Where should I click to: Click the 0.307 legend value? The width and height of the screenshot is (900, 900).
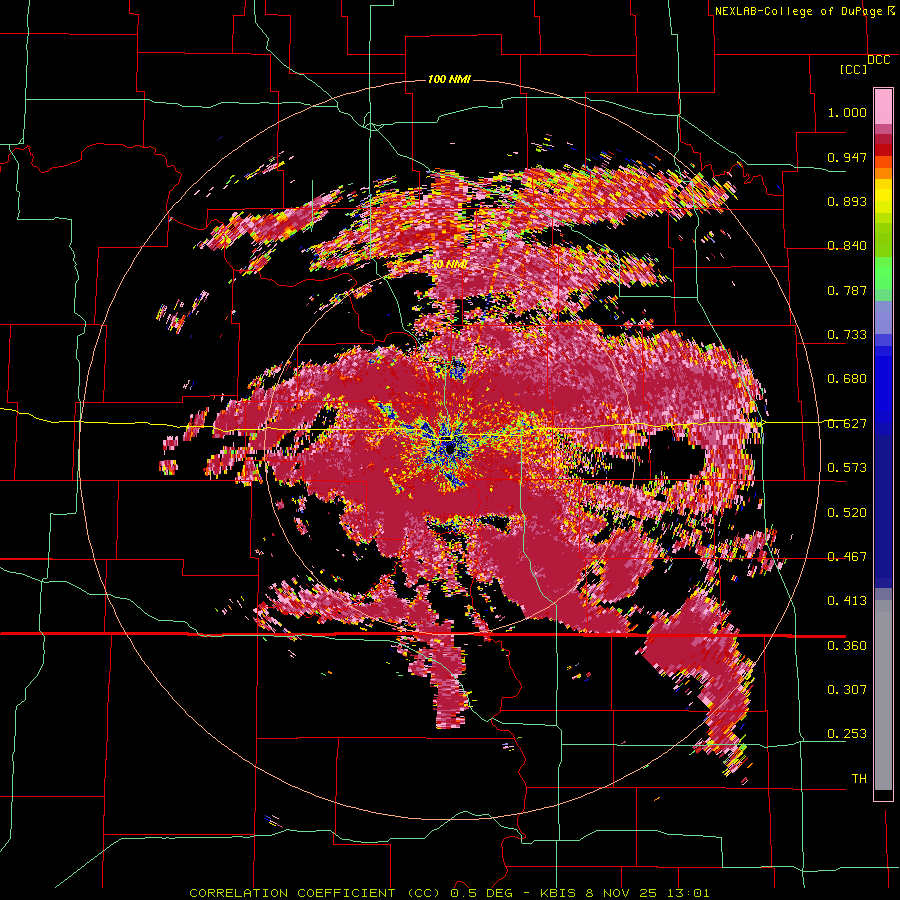[x=847, y=690]
